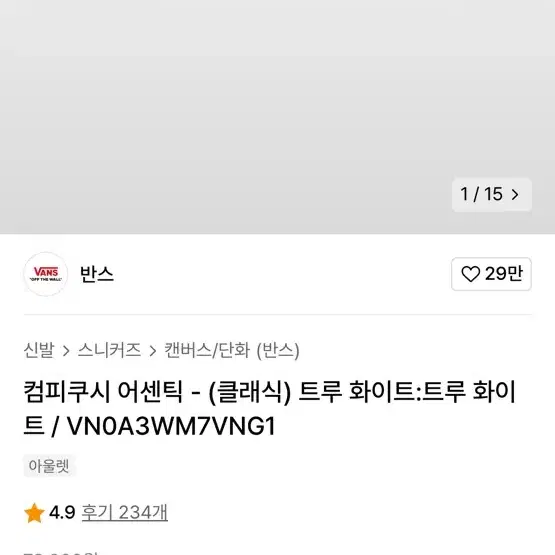Tap the heart icon to like the product
Viewport: 555px width, 555px height.
coord(470,274)
